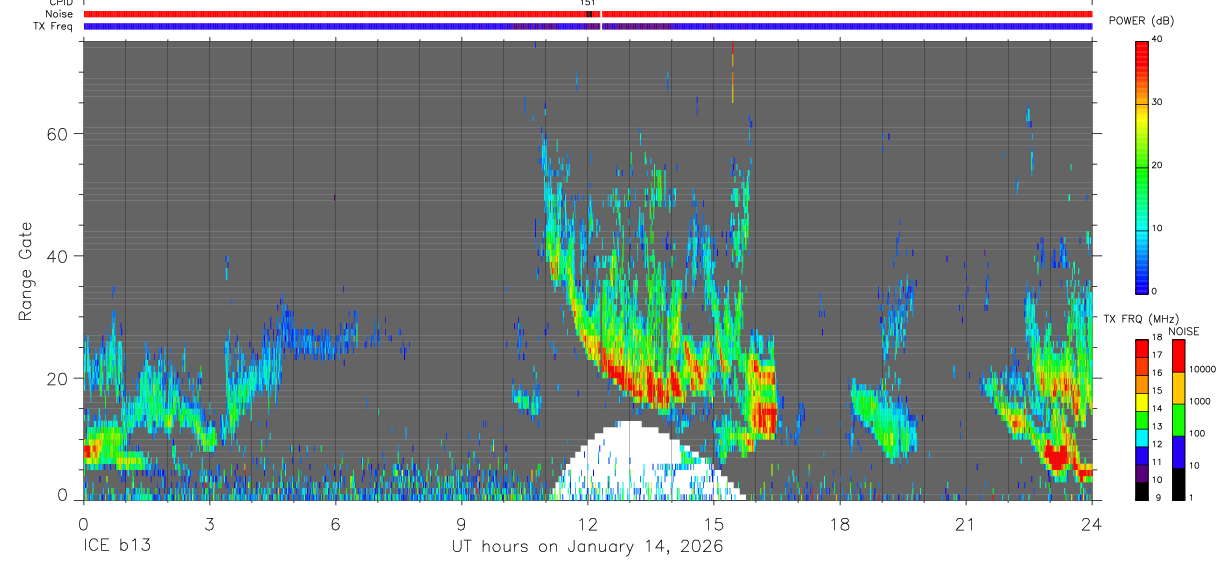Click the 9 tick on UT hours axis
The image size is (1228, 567).
click(461, 523)
